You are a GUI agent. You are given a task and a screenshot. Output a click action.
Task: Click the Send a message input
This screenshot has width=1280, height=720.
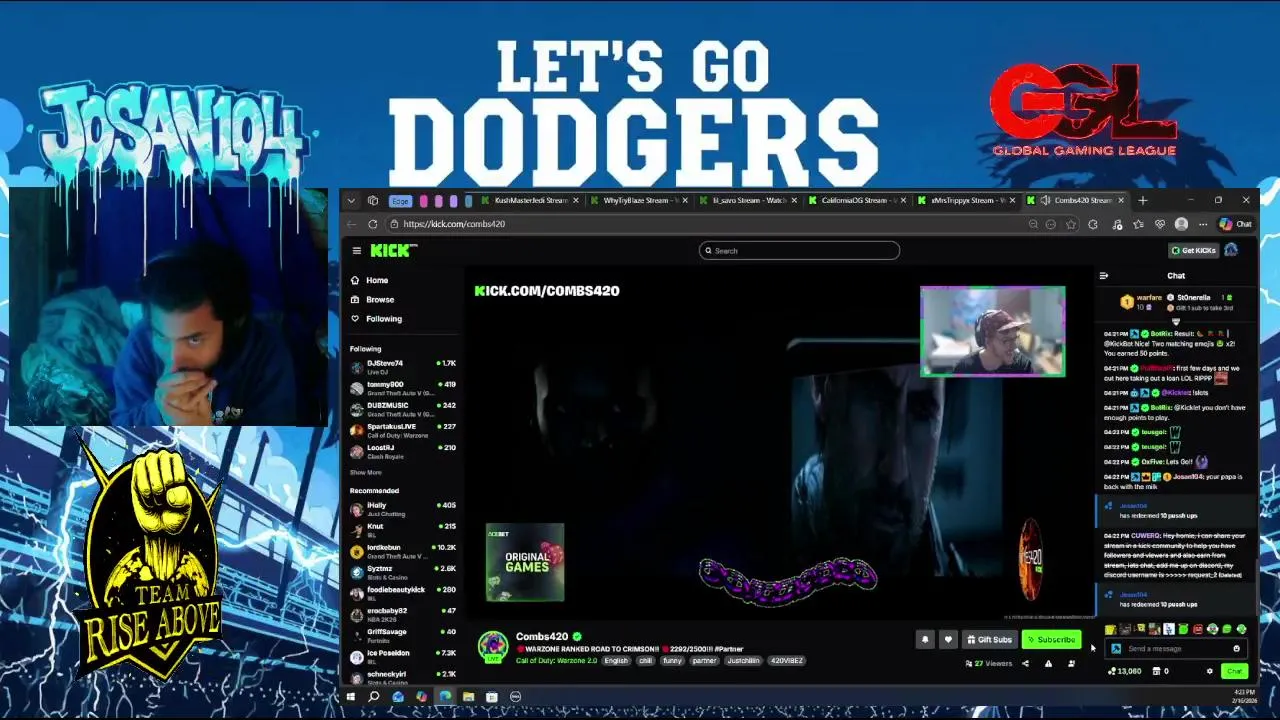[x=1175, y=649]
